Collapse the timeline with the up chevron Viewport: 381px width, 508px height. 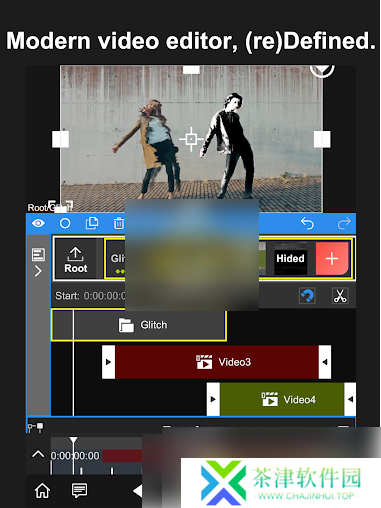[38, 454]
